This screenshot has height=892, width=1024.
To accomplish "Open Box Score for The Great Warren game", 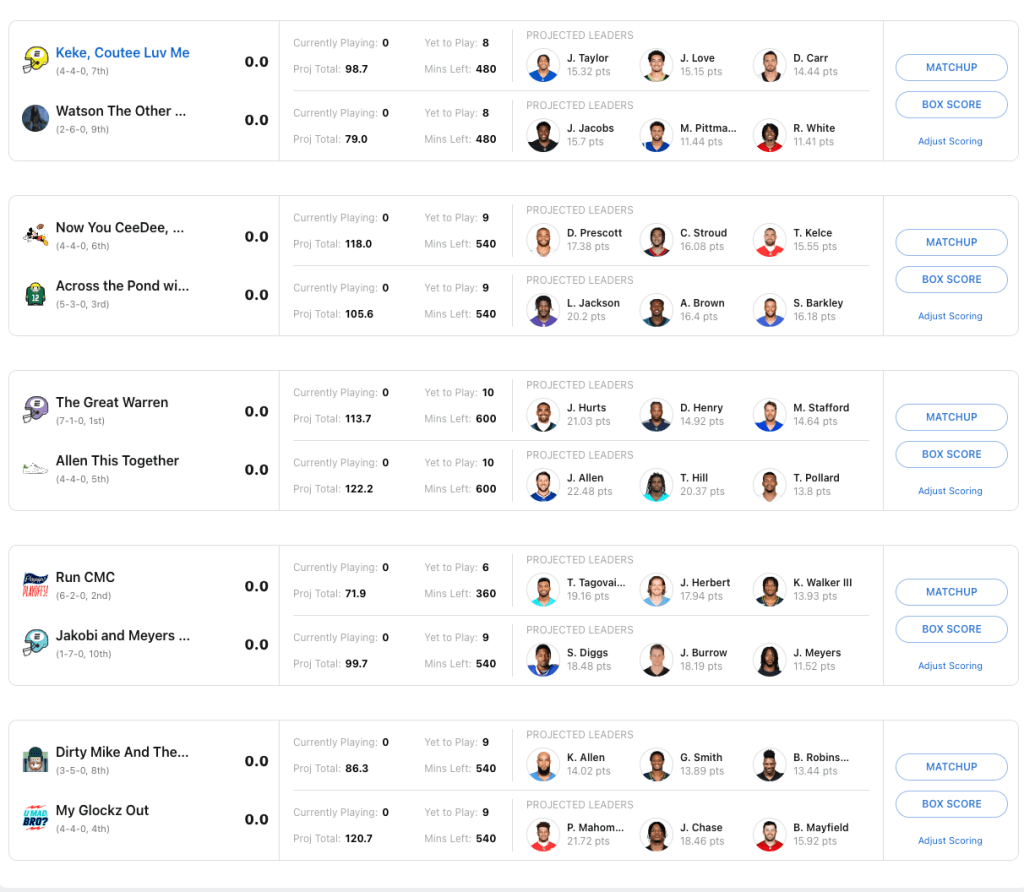I will pyautogui.click(x=951, y=454).
